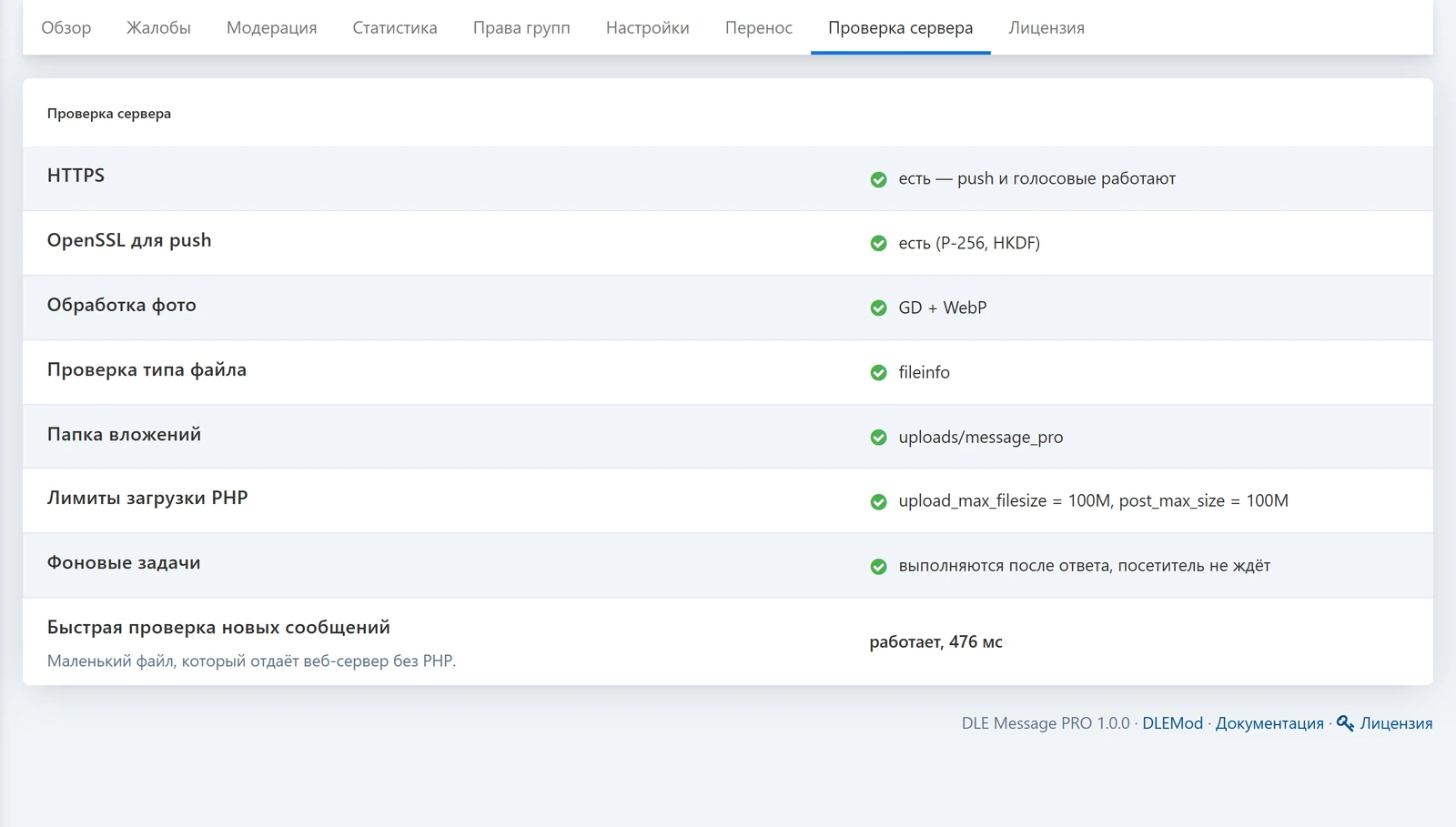Open the Обзор tab

pos(66,27)
